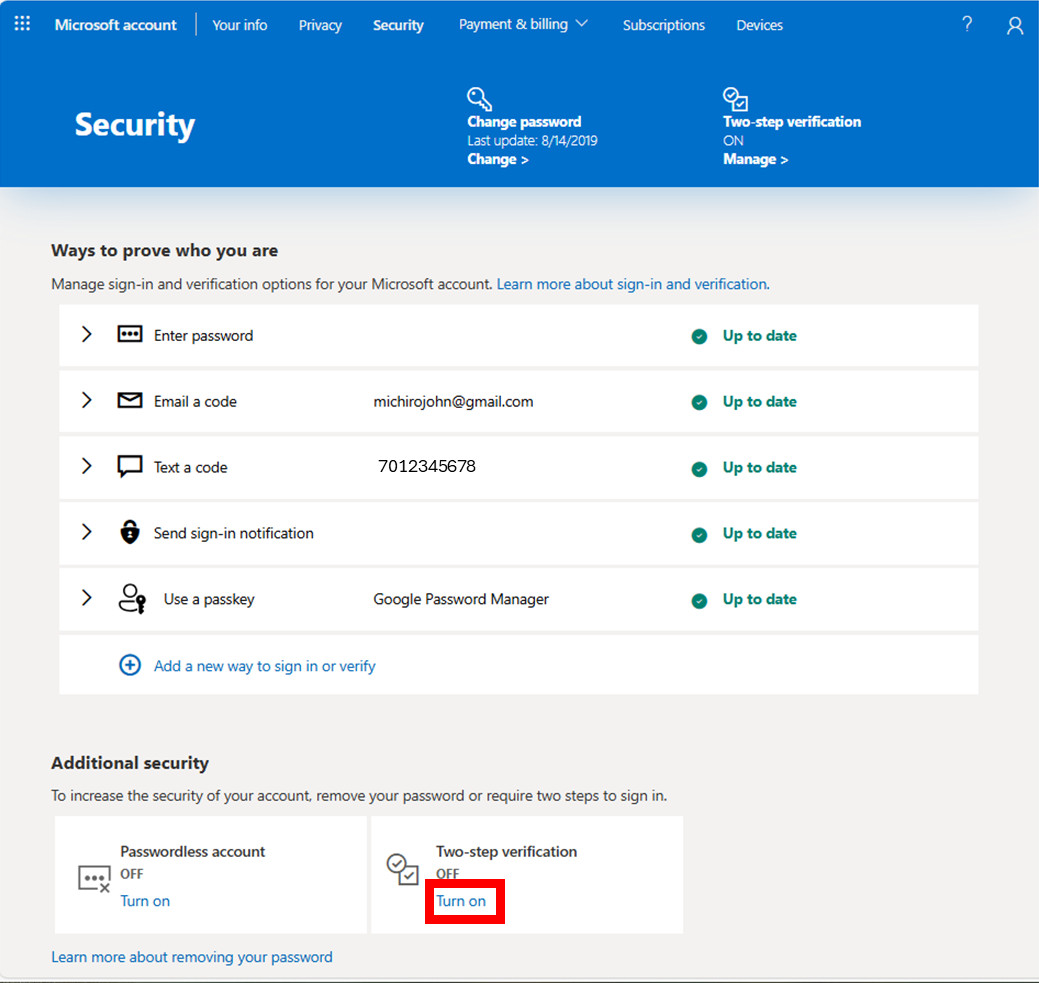Image resolution: width=1039 pixels, height=983 pixels.
Task: Click the plus circle icon to add sign-in method
Action: (130, 665)
